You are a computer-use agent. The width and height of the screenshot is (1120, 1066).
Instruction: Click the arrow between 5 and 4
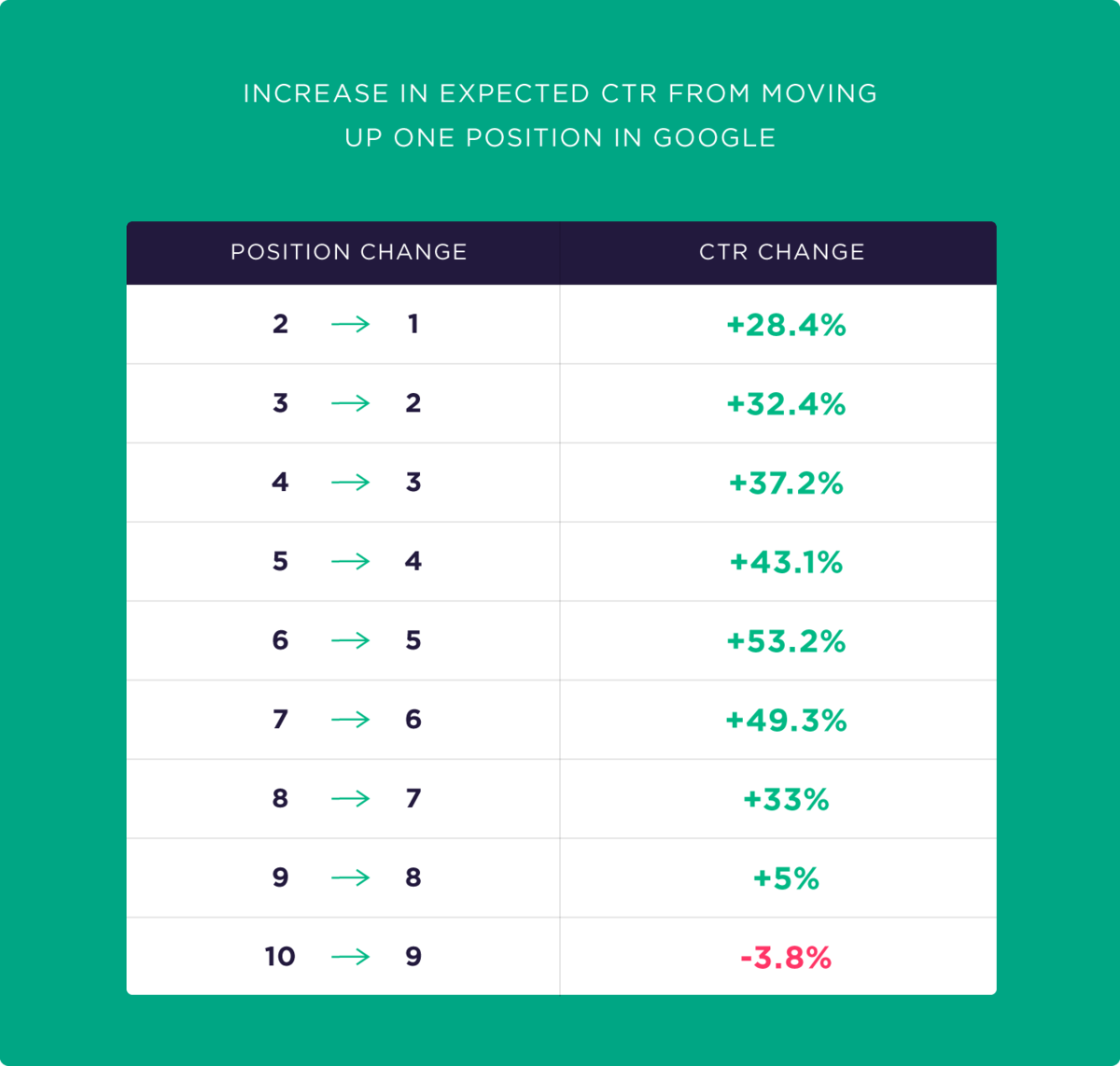click(351, 562)
